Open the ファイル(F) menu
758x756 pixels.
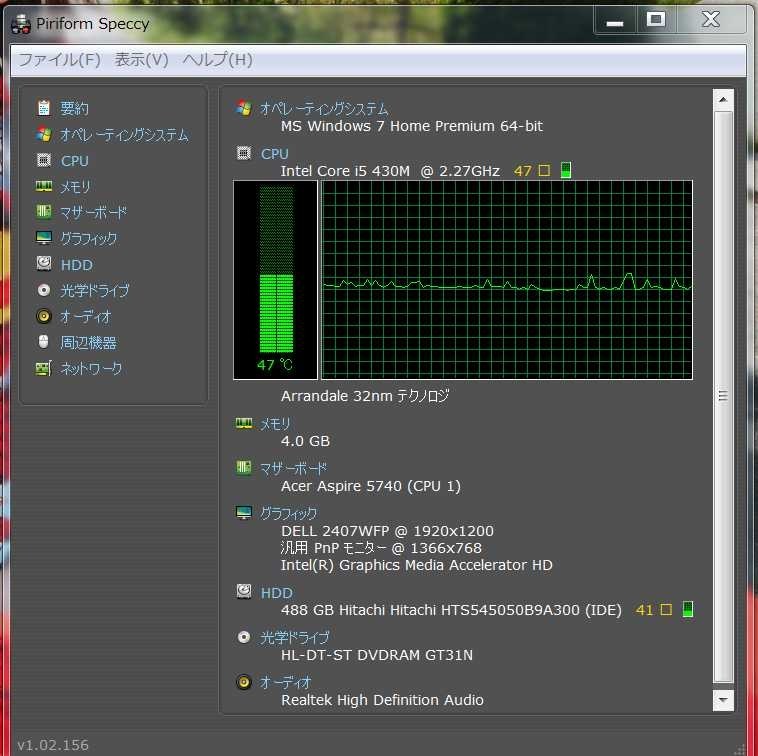pyautogui.click(x=59, y=60)
